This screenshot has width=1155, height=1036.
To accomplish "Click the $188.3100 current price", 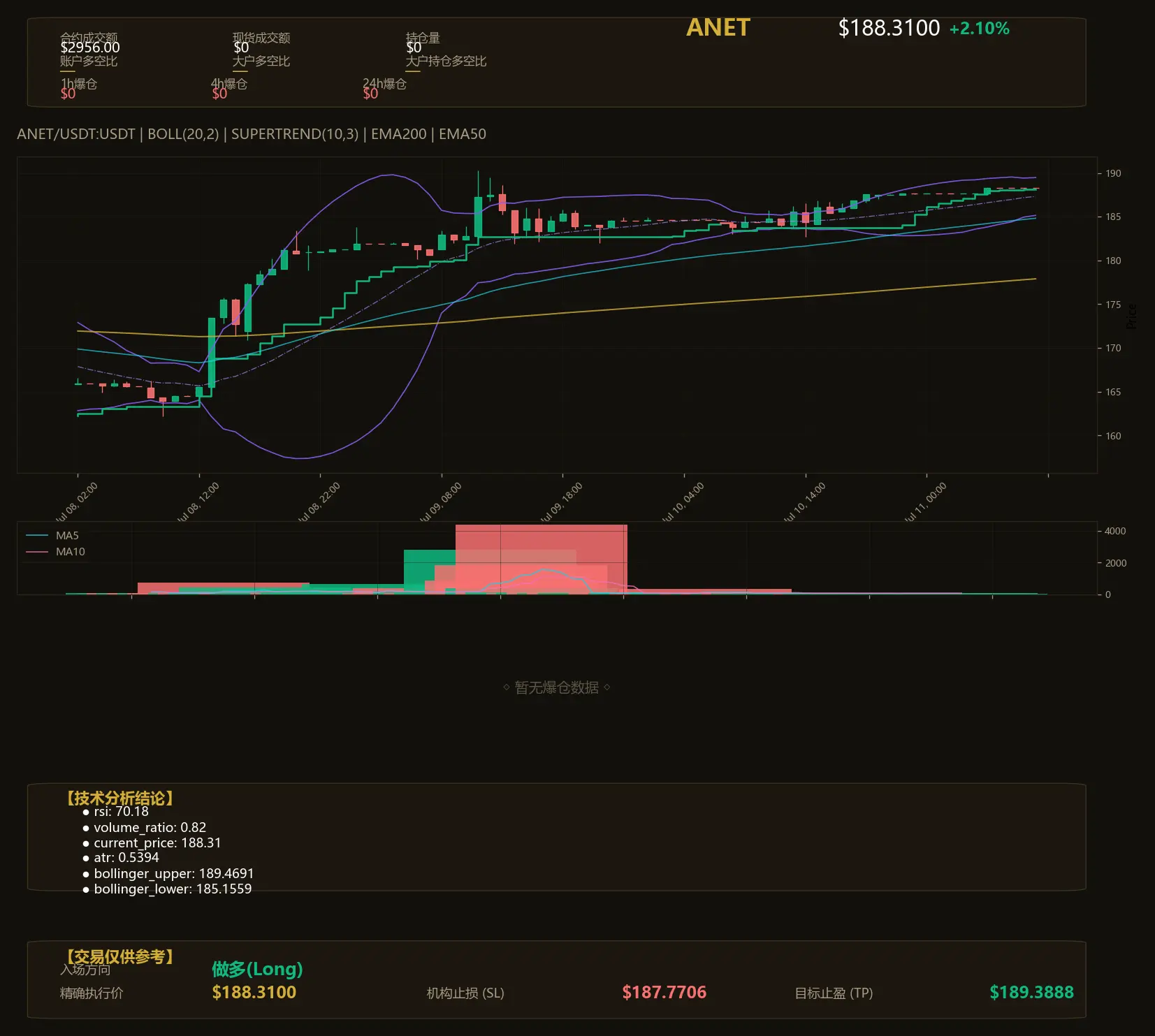I will coord(889,28).
